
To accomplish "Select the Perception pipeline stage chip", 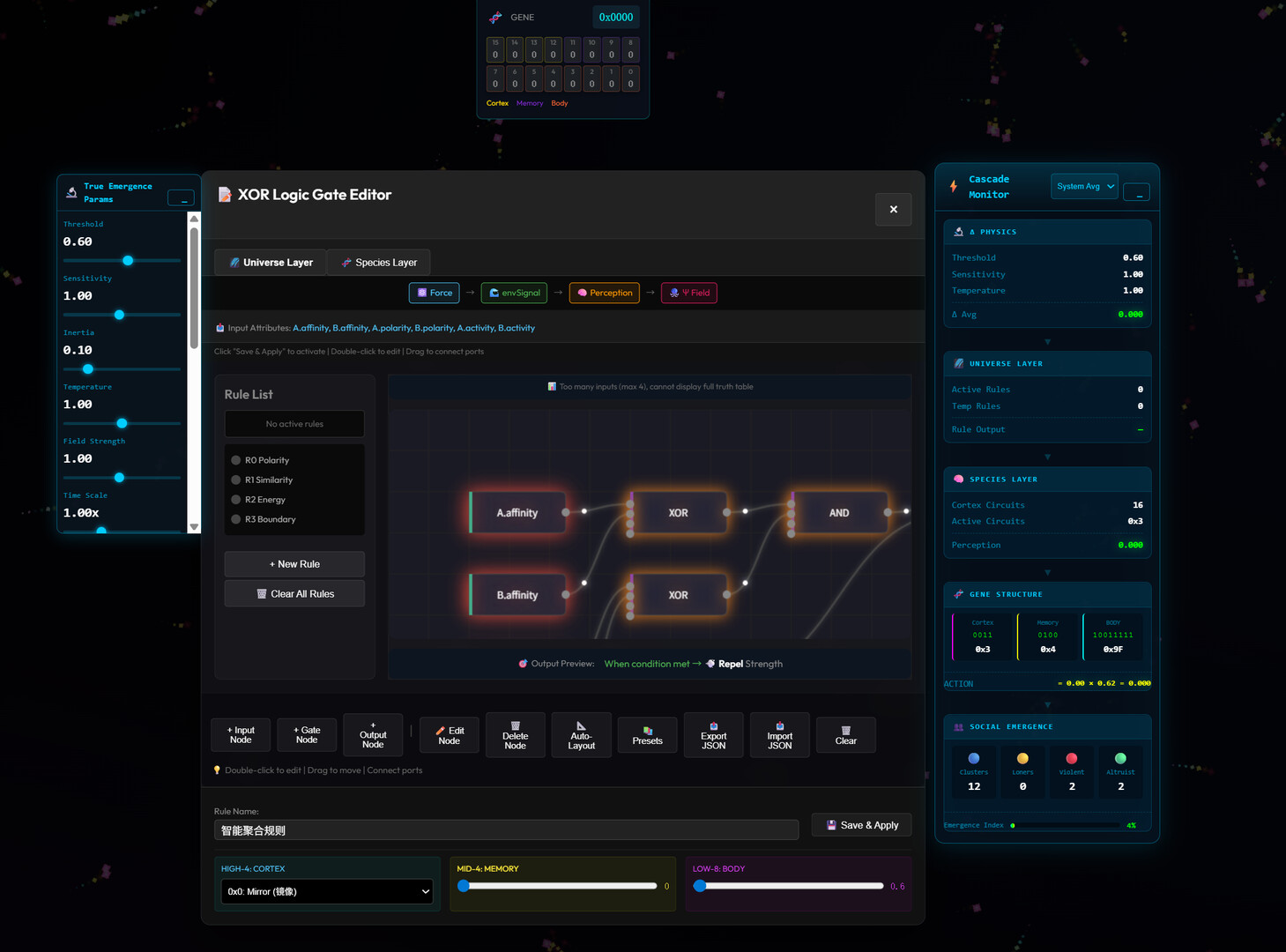I will pyautogui.click(x=605, y=293).
